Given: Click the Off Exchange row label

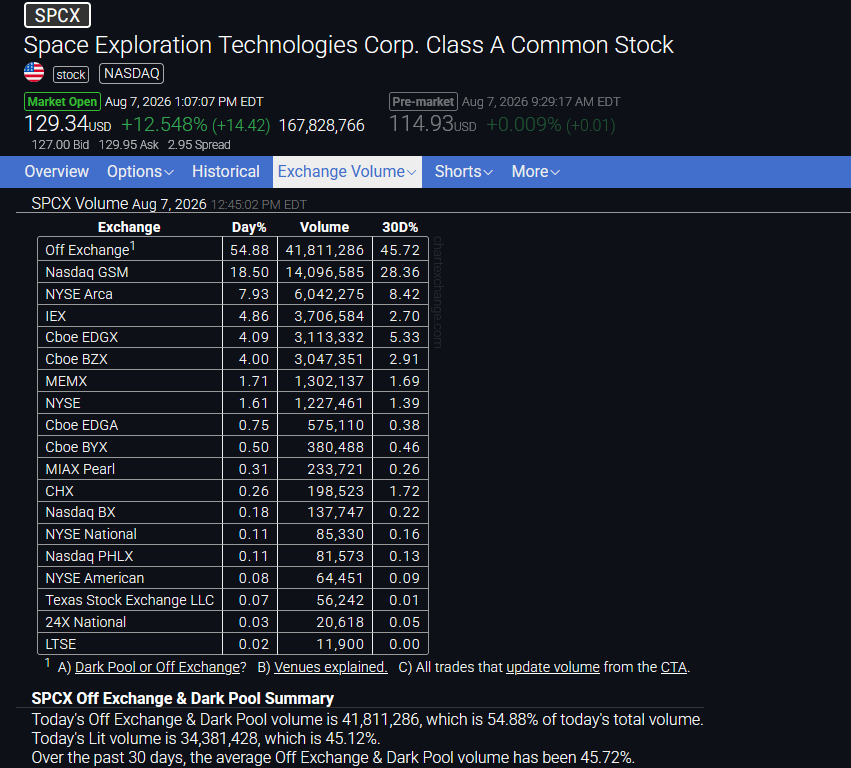Looking at the screenshot, I should (x=90, y=250).
